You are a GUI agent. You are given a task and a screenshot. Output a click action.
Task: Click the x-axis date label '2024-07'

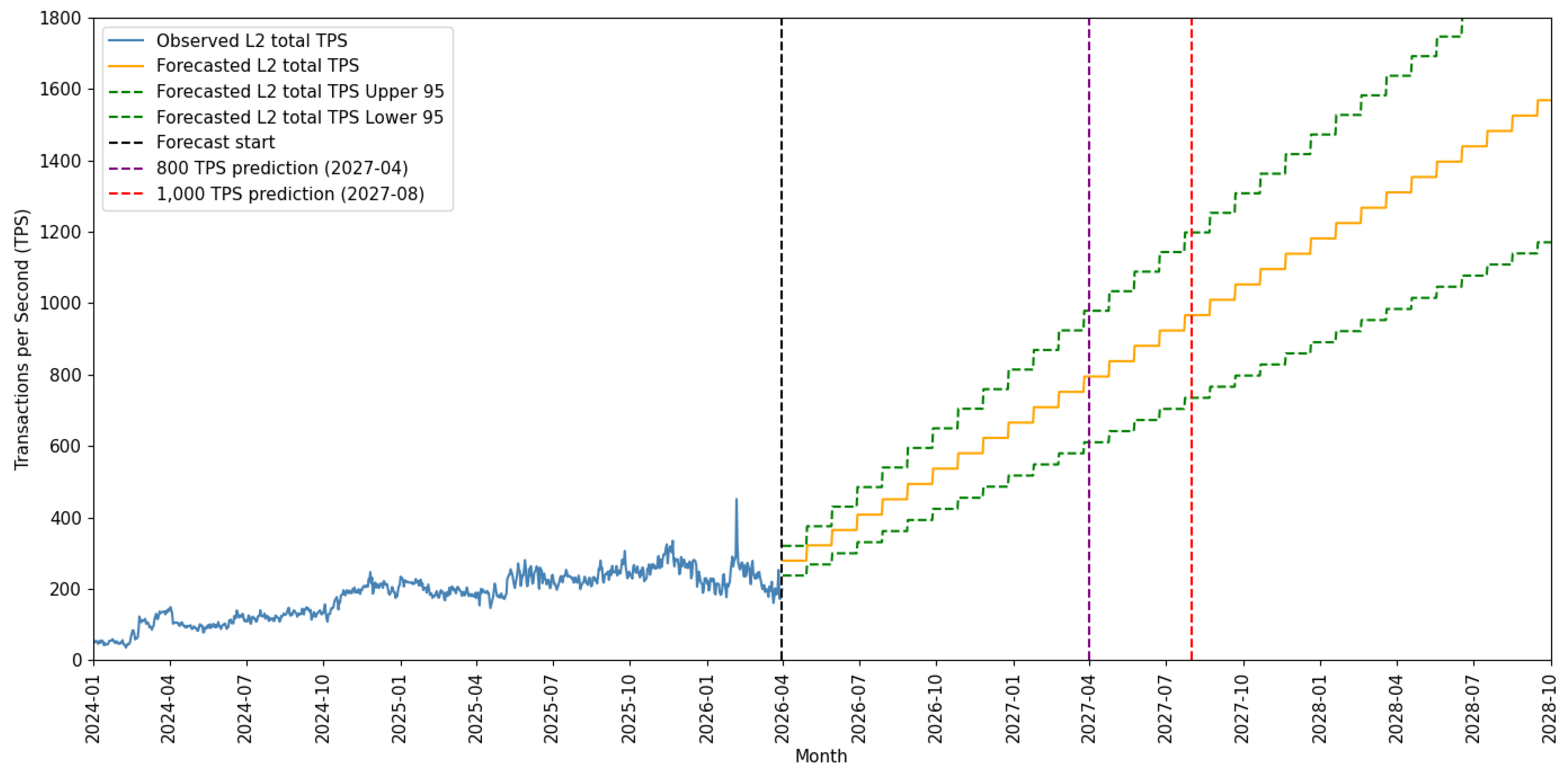[x=246, y=709]
